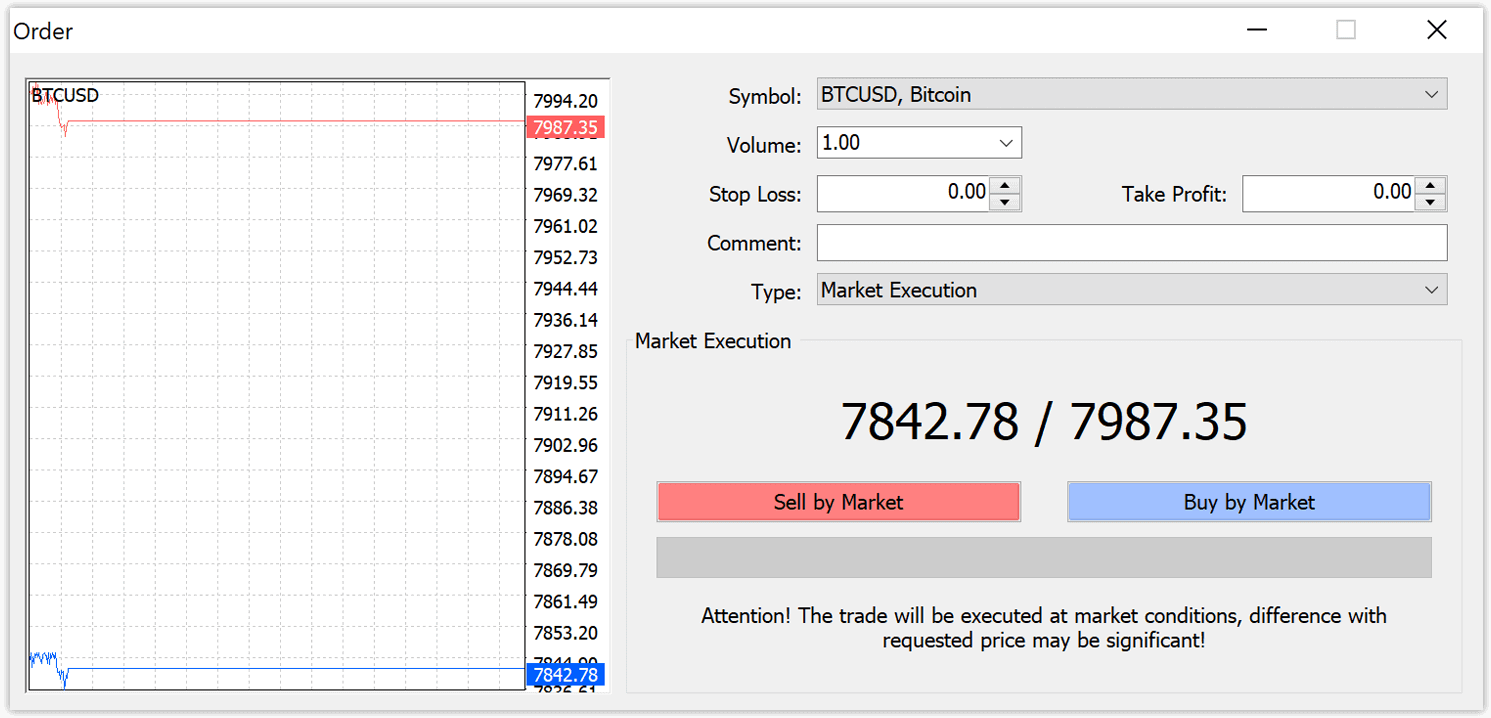
Task: Click the Buy by Market button
Action: click(1249, 501)
